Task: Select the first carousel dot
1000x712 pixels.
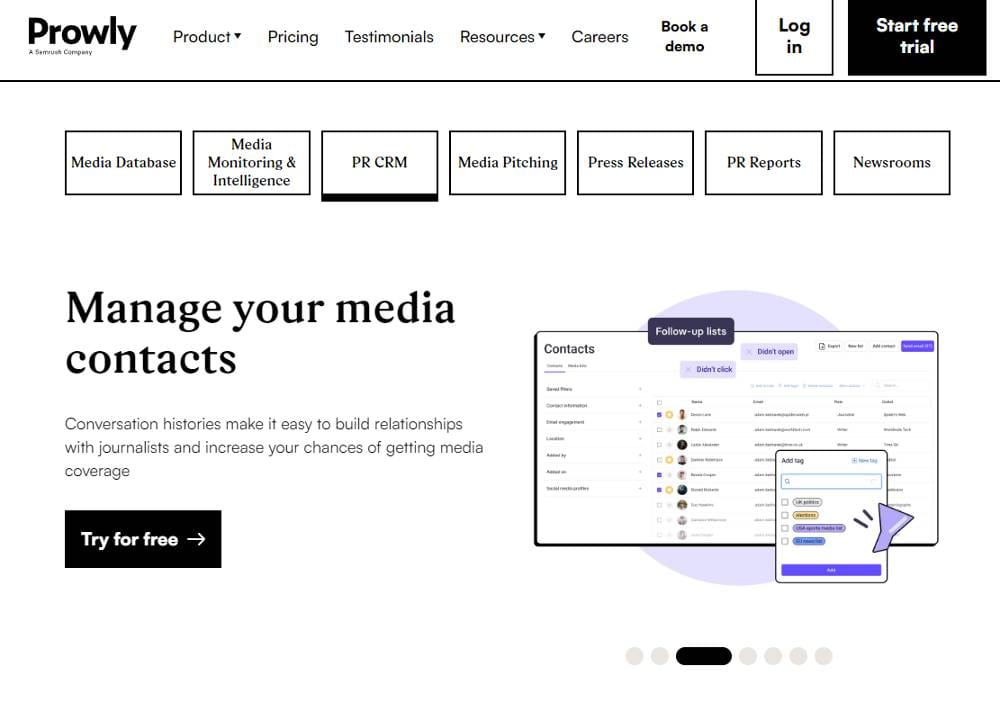Action: [635, 656]
